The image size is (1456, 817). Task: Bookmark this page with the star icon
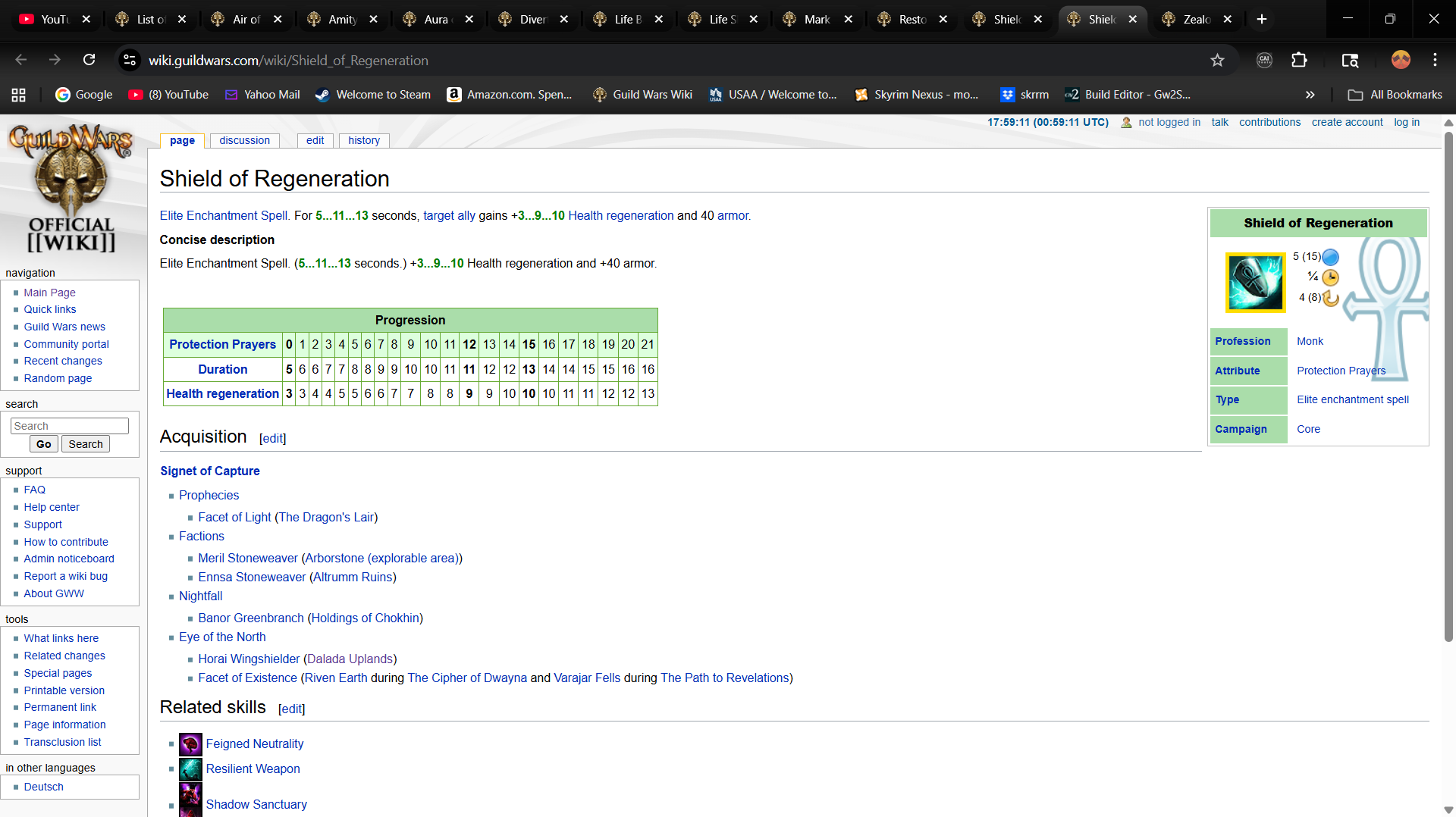(1217, 60)
